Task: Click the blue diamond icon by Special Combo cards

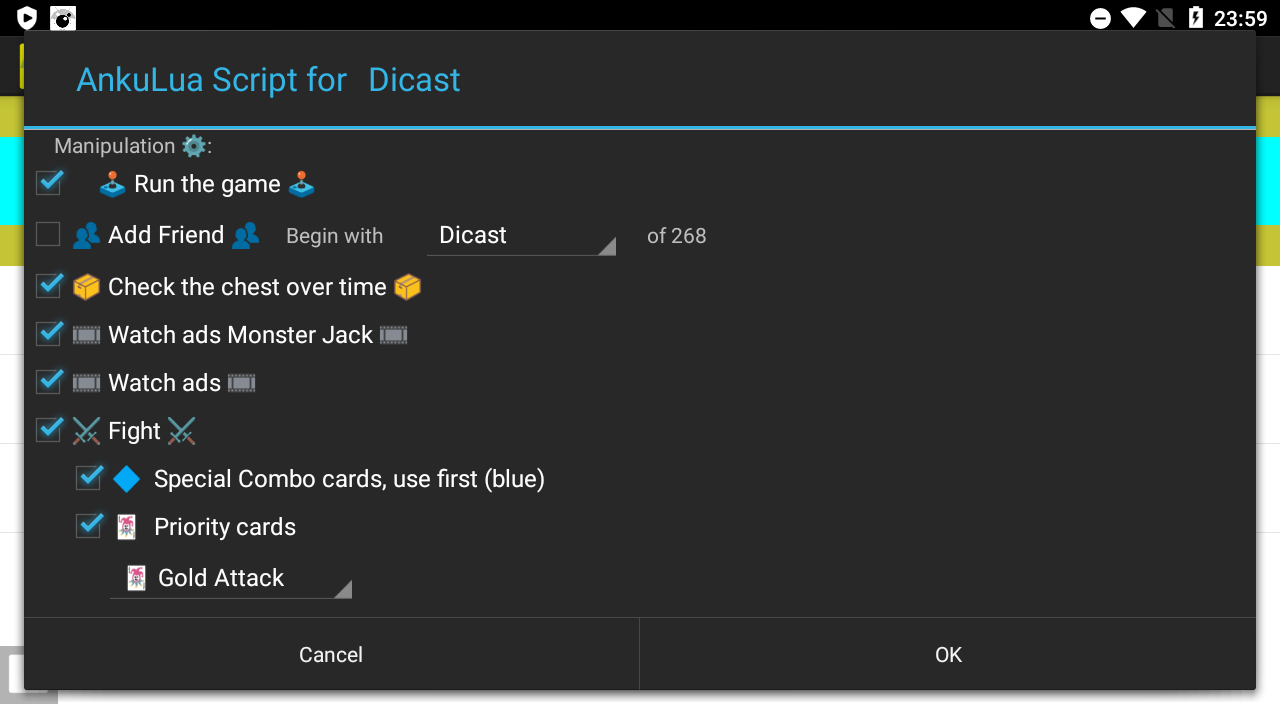Action: [x=127, y=479]
